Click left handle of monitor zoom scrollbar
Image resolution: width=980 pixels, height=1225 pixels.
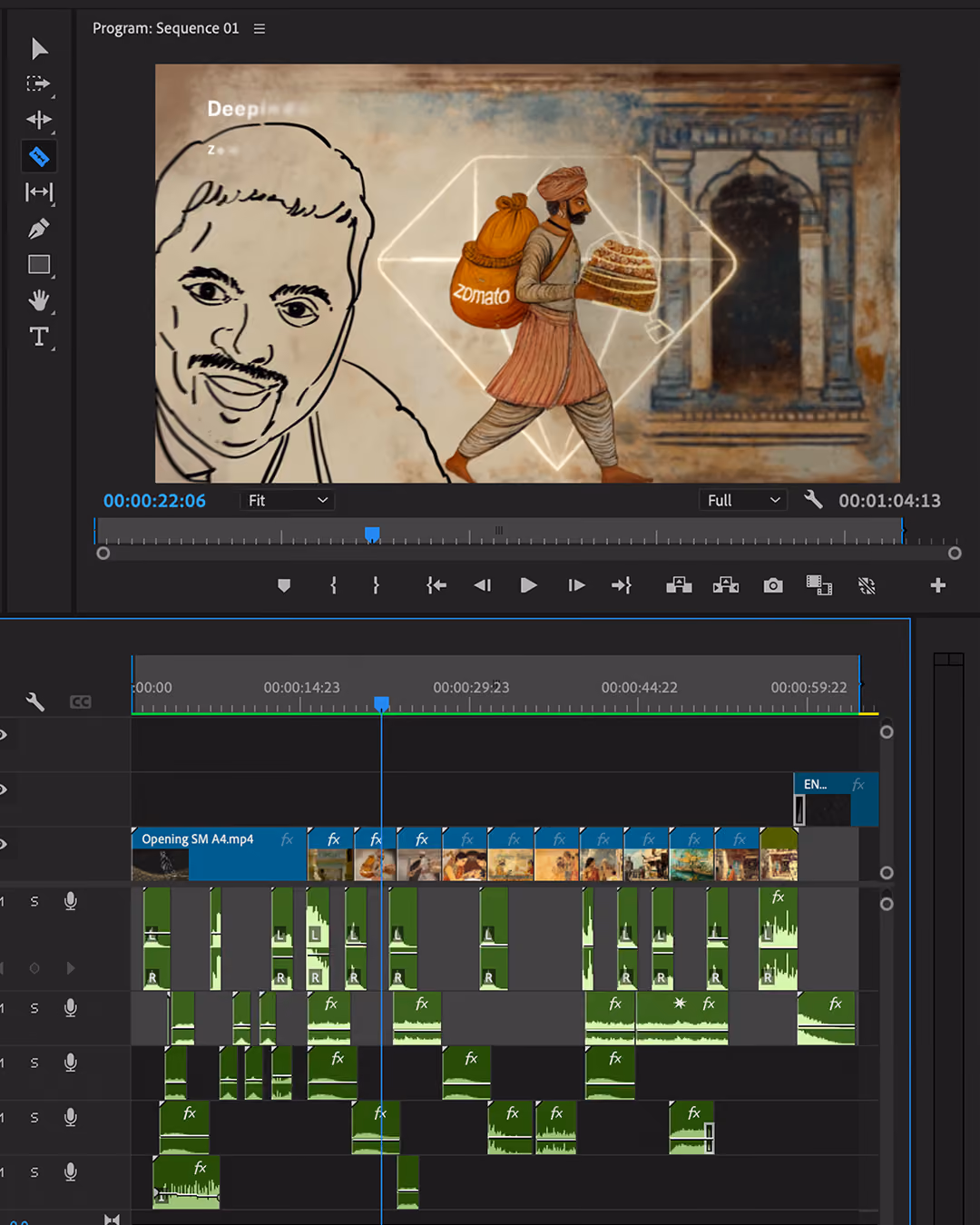pos(103,553)
